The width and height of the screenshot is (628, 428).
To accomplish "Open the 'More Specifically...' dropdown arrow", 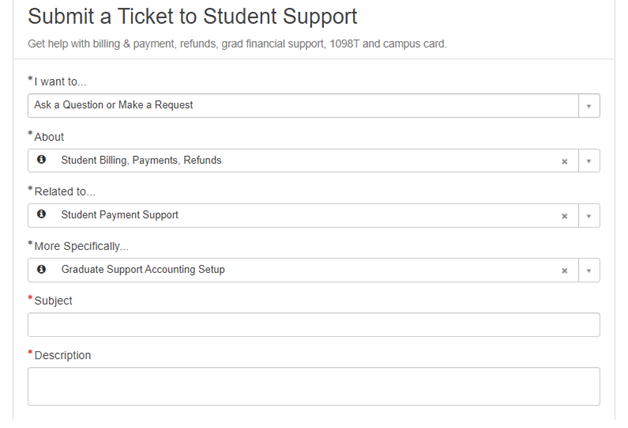I will click(589, 270).
